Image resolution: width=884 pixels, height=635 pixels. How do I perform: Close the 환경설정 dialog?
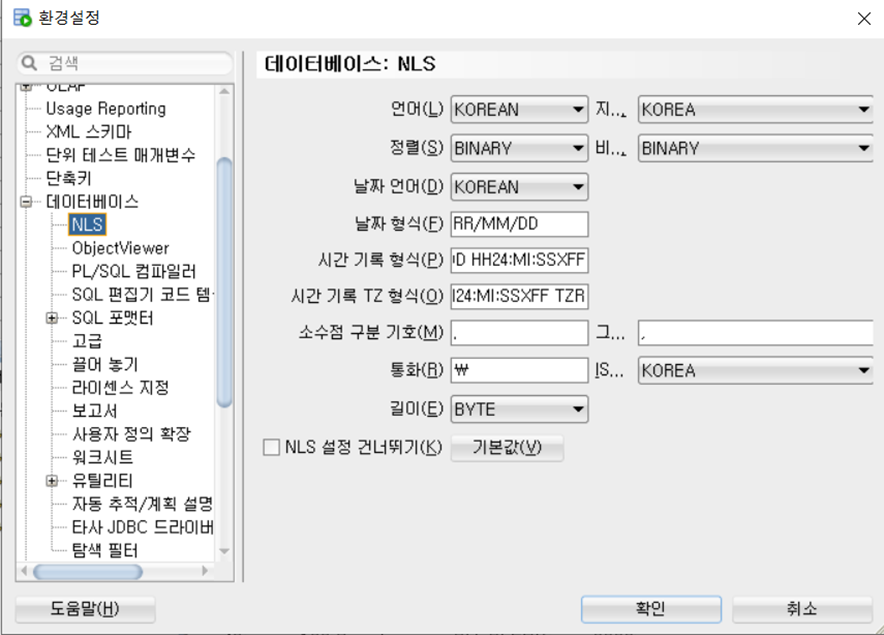click(x=864, y=19)
